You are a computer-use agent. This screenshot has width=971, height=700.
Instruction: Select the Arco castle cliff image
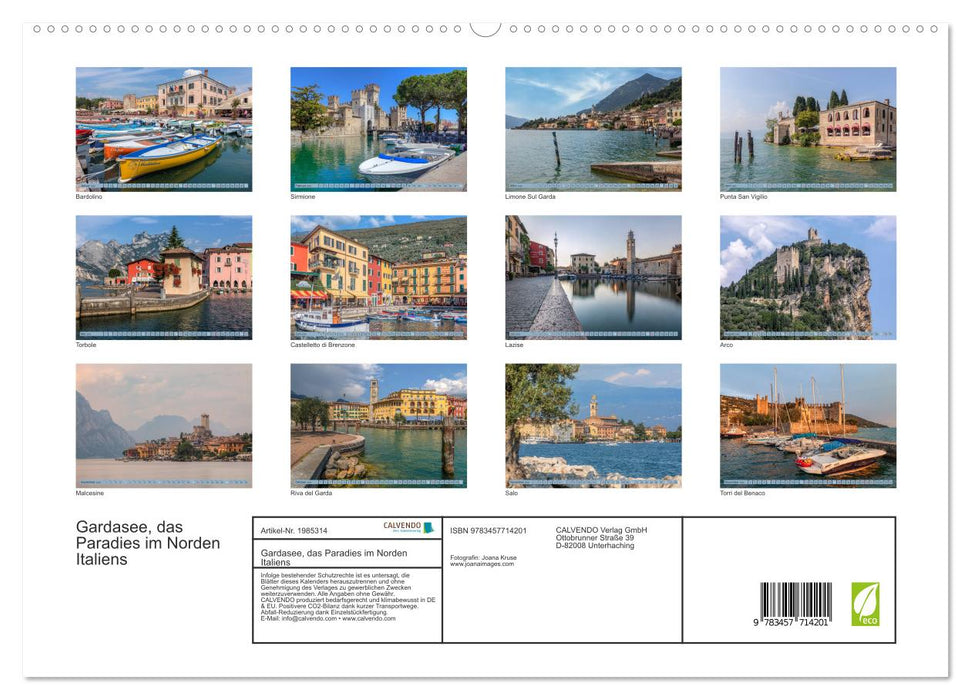[807, 277]
